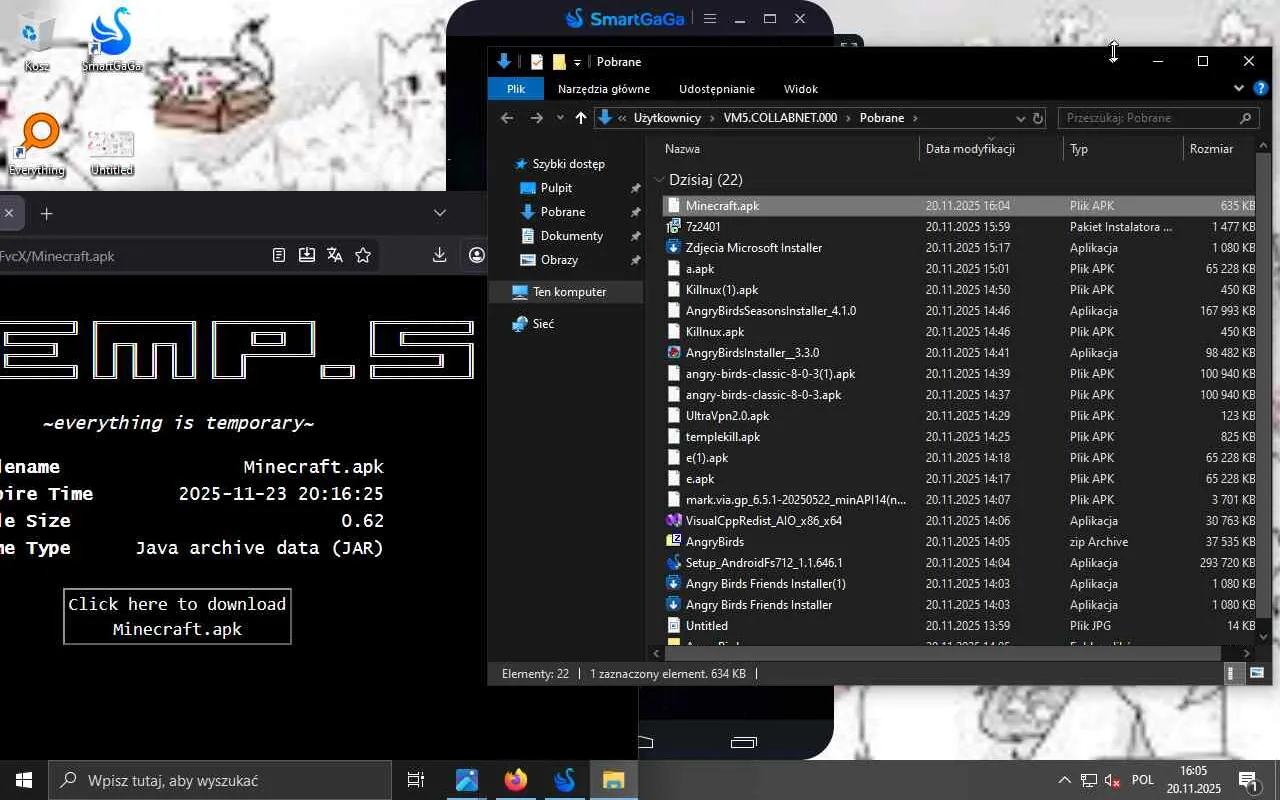Click the Properties icon in Explorer's quick access toolbar
This screenshot has width=1280, height=800.
click(x=537, y=62)
